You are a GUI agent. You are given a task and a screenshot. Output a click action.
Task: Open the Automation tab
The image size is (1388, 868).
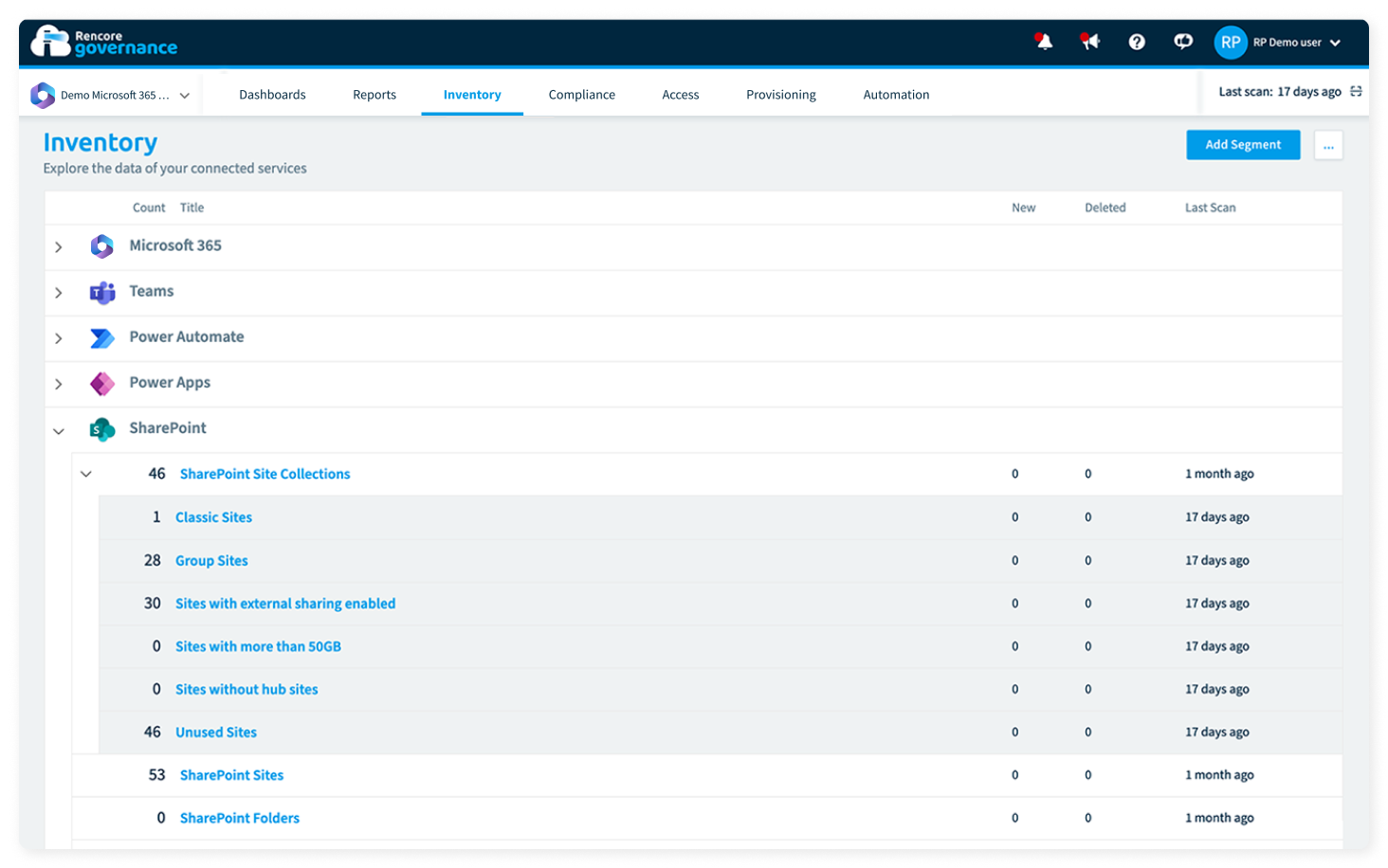(x=896, y=95)
